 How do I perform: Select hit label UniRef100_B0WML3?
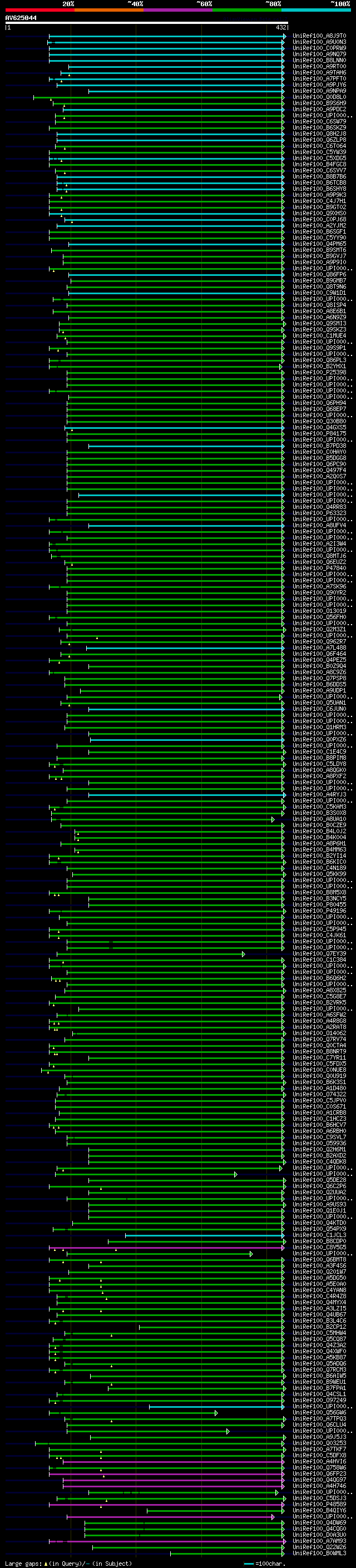coord(319,1554)
